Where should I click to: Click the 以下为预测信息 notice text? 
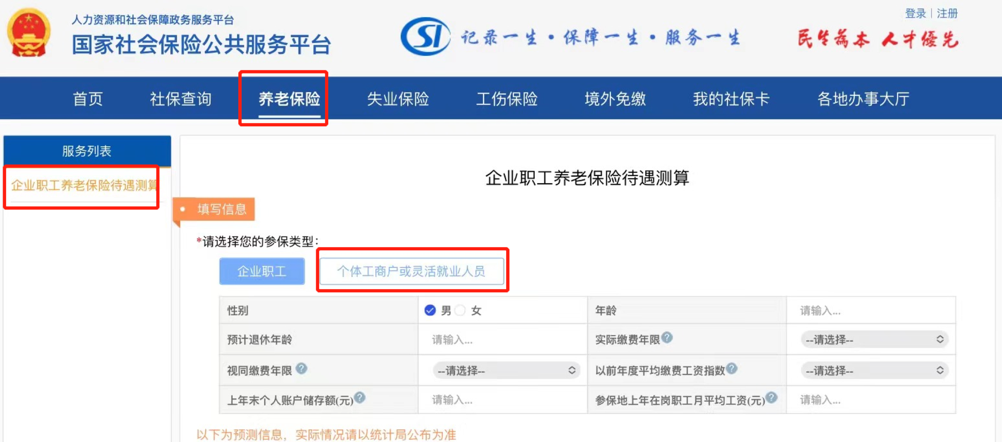click(x=326, y=435)
